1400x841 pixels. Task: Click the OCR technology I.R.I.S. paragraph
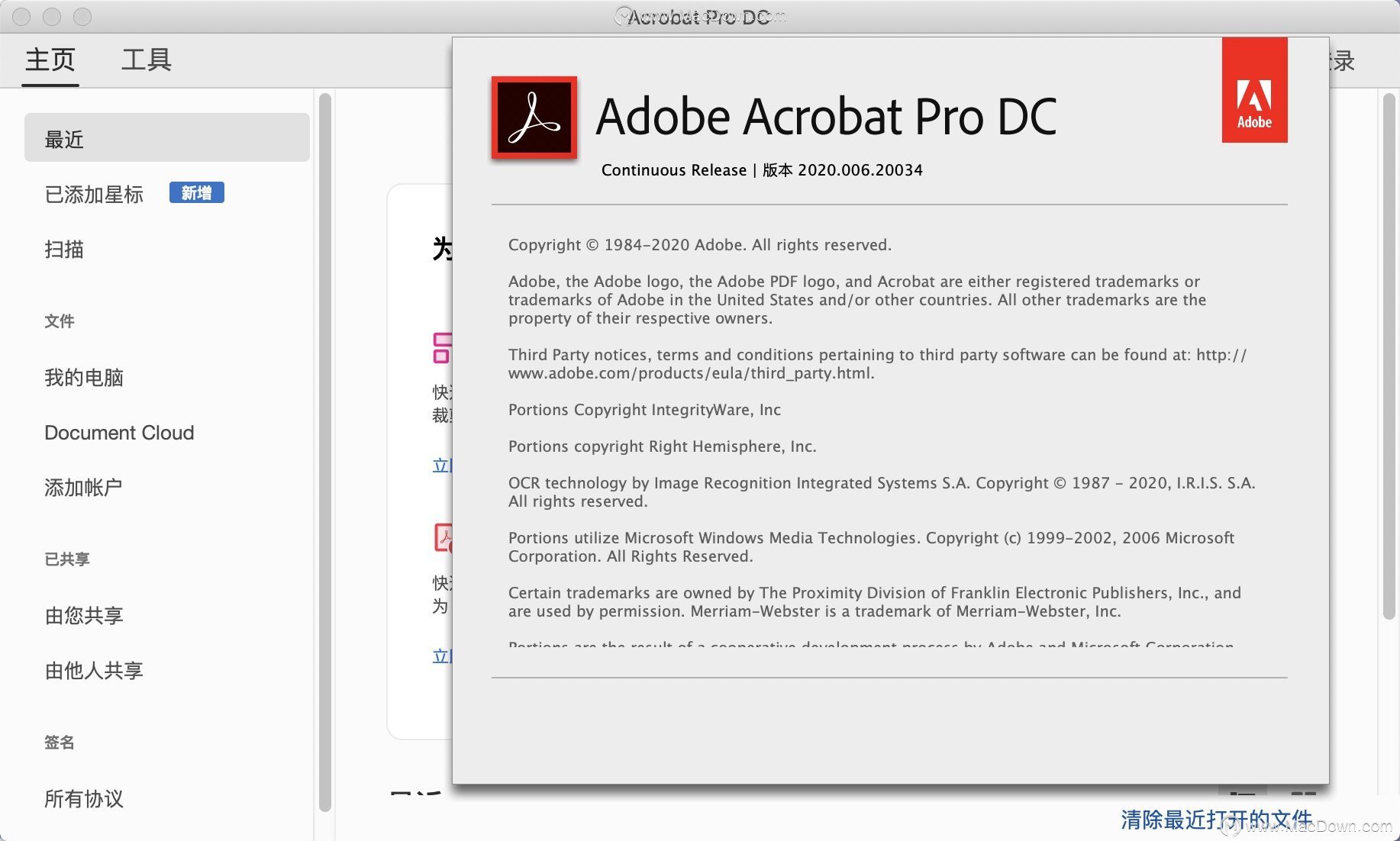pos(882,492)
